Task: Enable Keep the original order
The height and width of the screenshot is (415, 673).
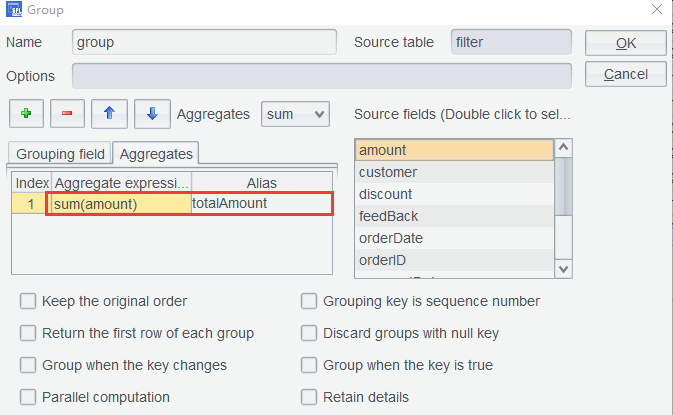Action: (x=28, y=301)
